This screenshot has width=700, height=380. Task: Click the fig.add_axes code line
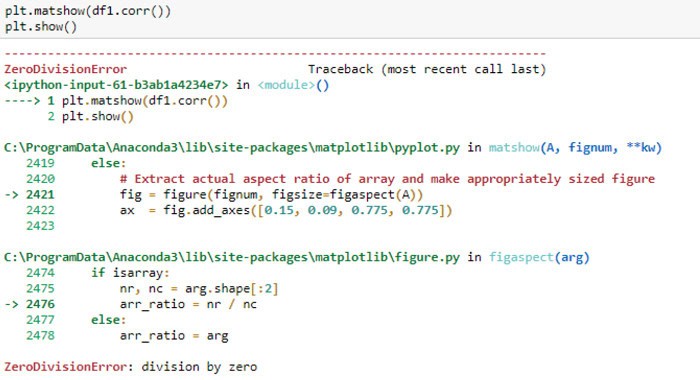click(286, 210)
